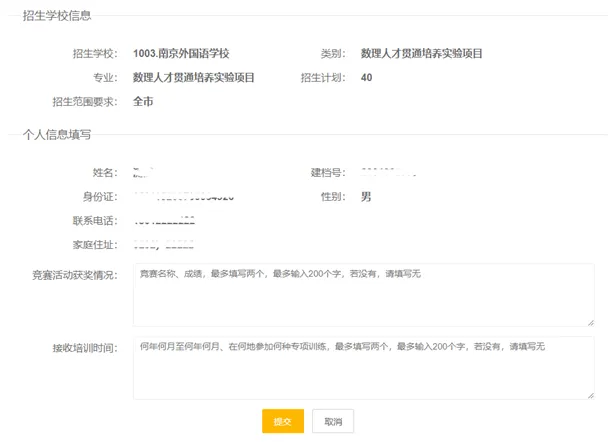This screenshot has height=442, width=608.
Task: Click the 个人信息填写 section heading
Action: pyautogui.click(x=57, y=135)
